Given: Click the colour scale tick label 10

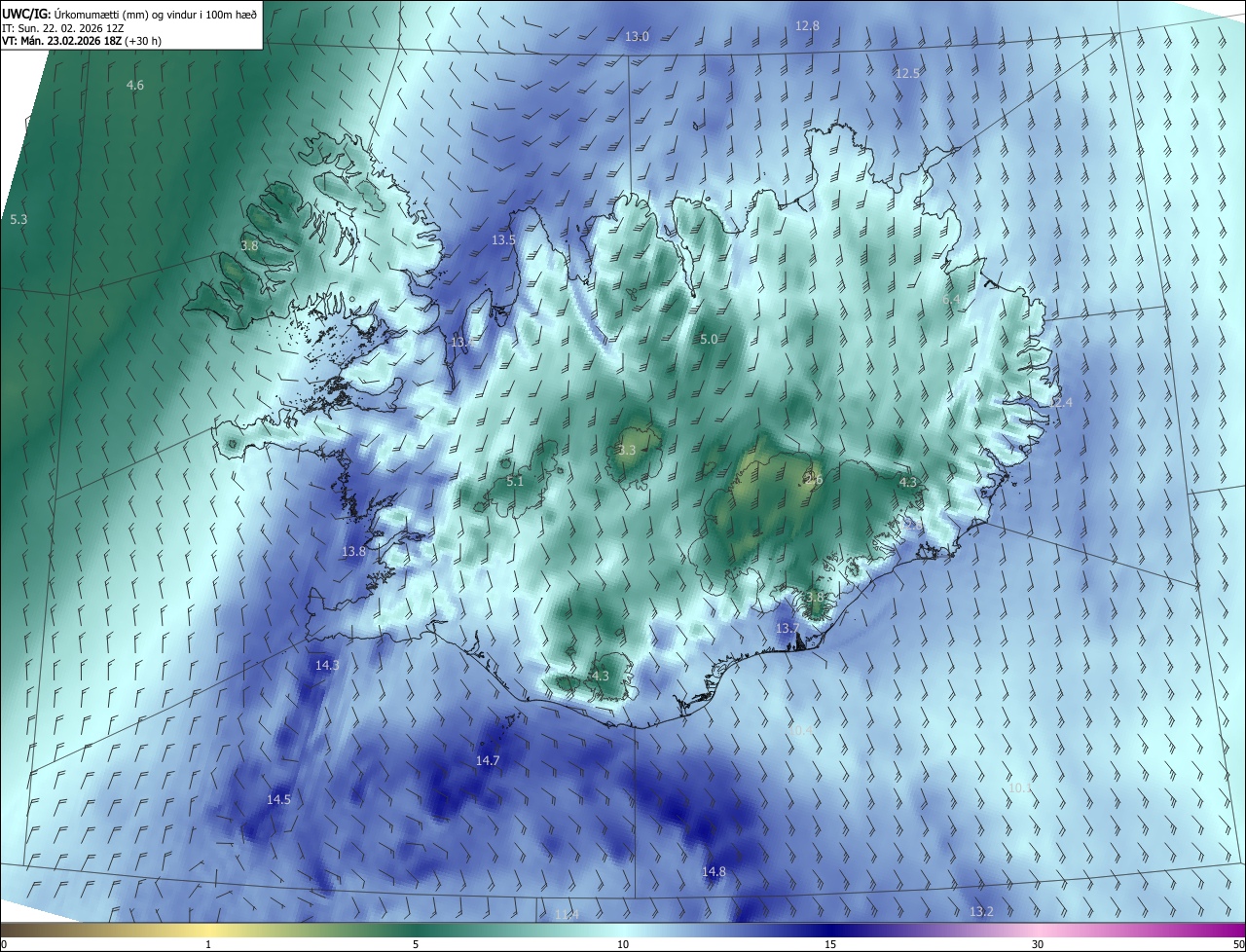Looking at the screenshot, I should click(x=623, y=944).
